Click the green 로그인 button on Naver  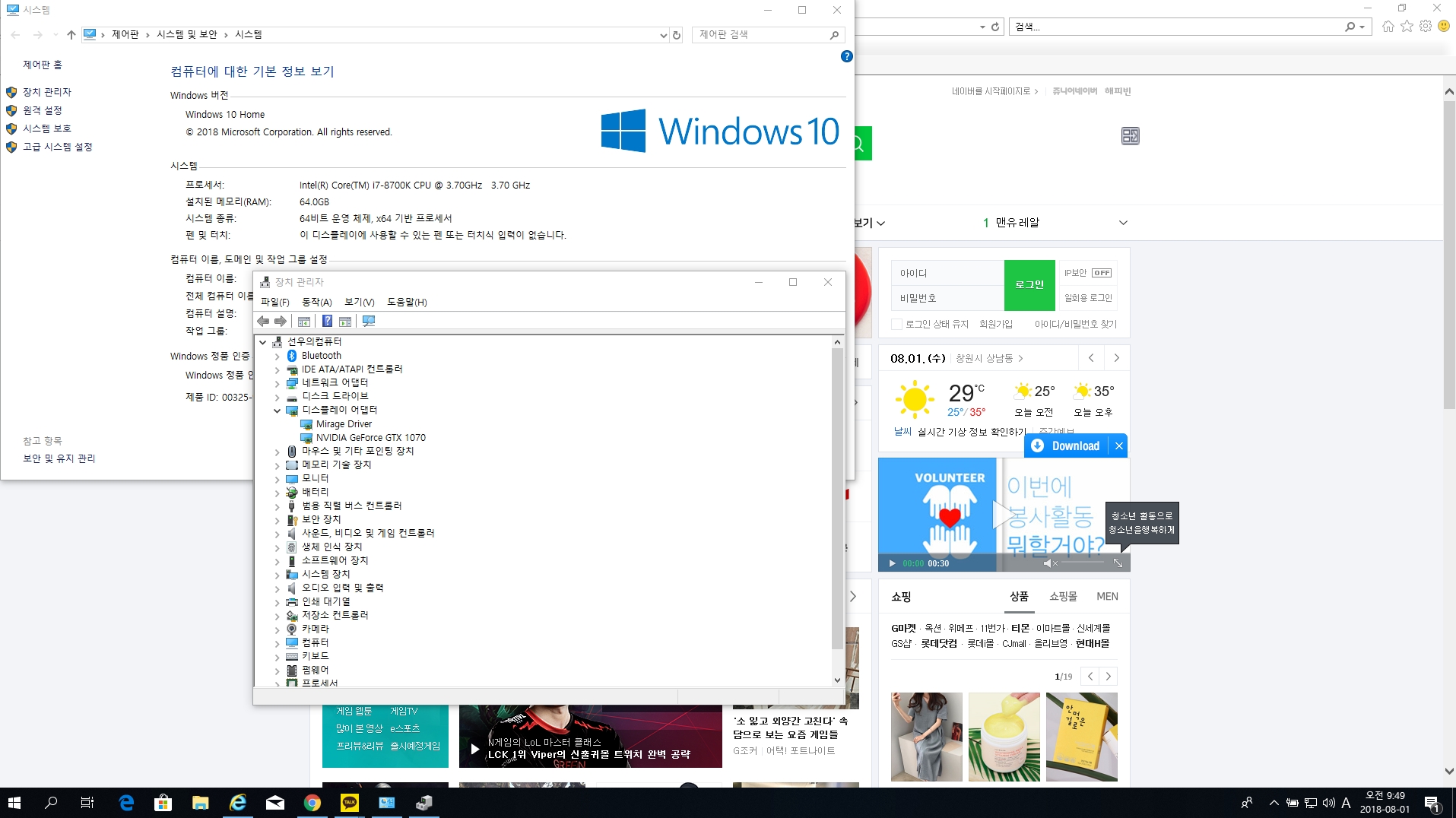(x=1029, y=285)
